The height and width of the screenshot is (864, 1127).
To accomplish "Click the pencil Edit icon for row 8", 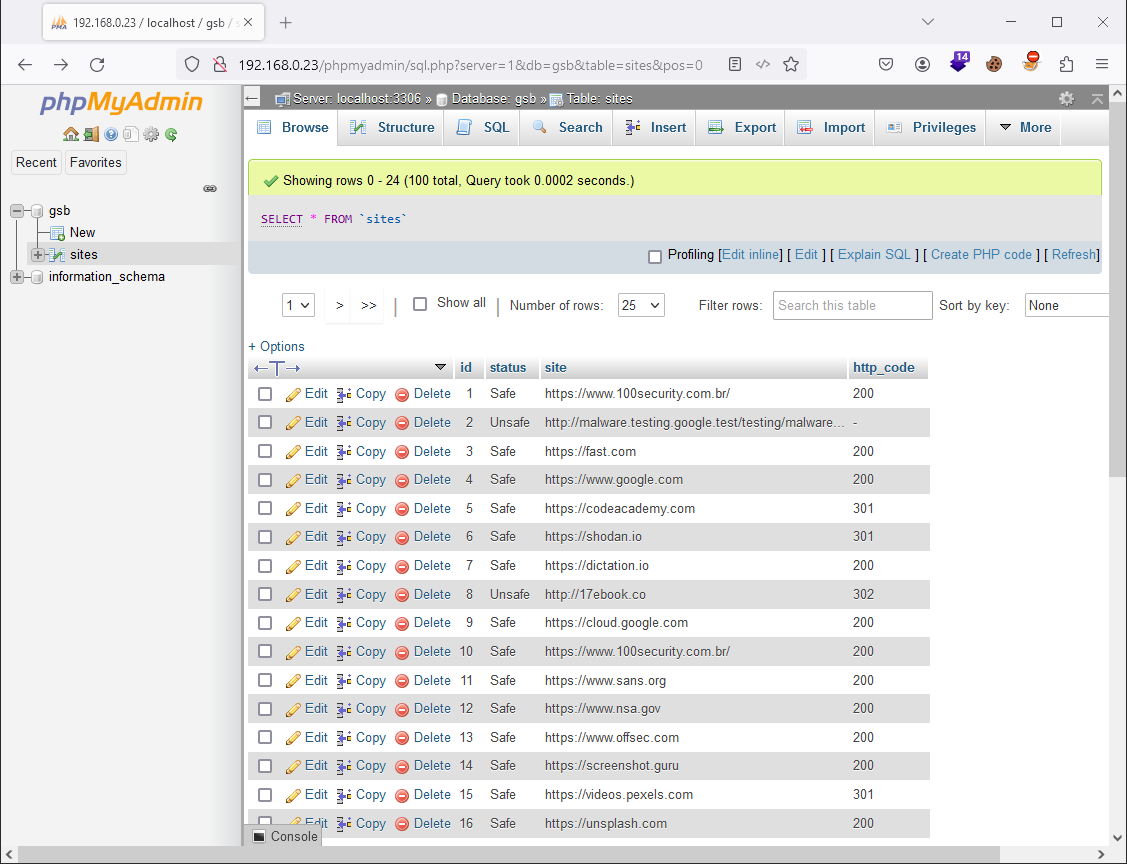I will click(293, 595).
